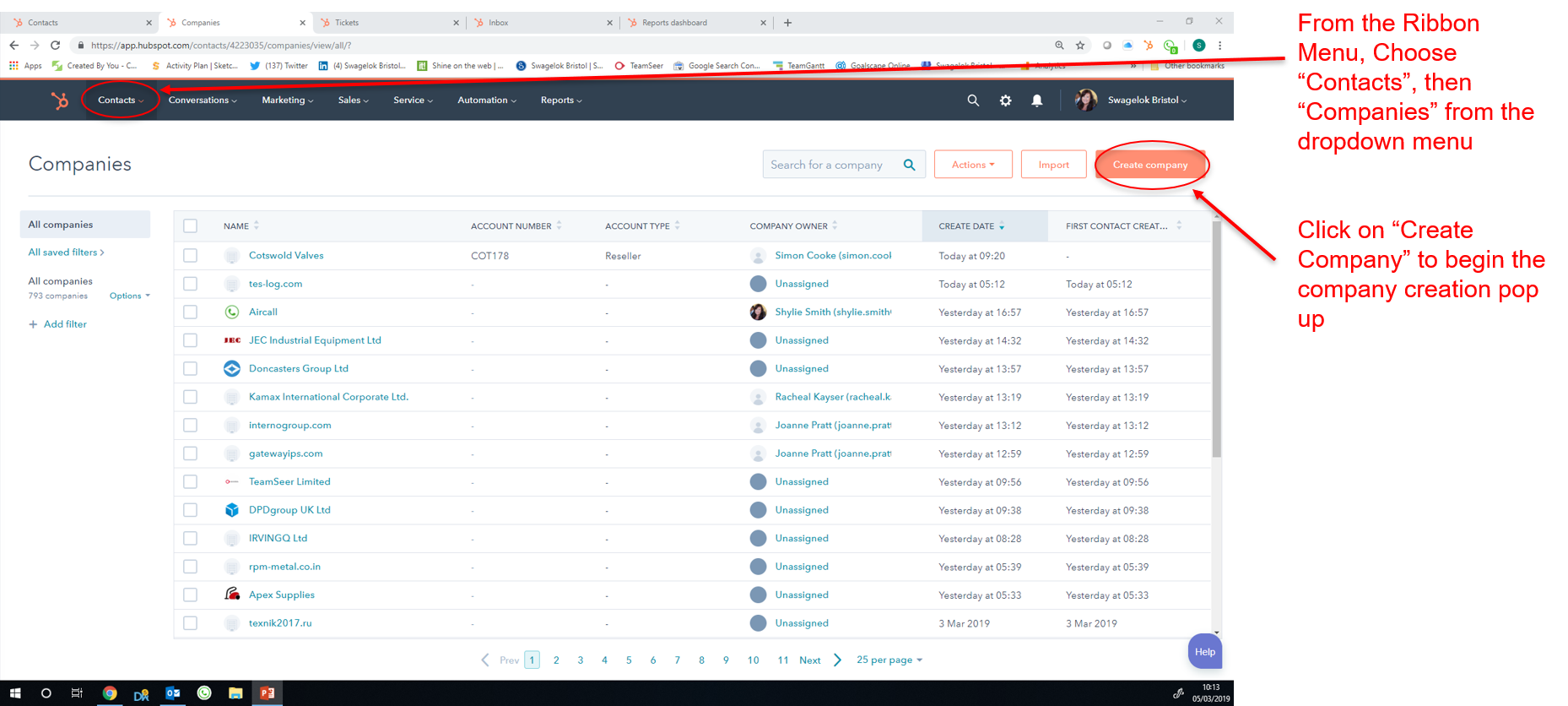Check the Doncasters Group Ltd row
The height and width of the screenshot is (706, 1568).
tap(191, 369)
